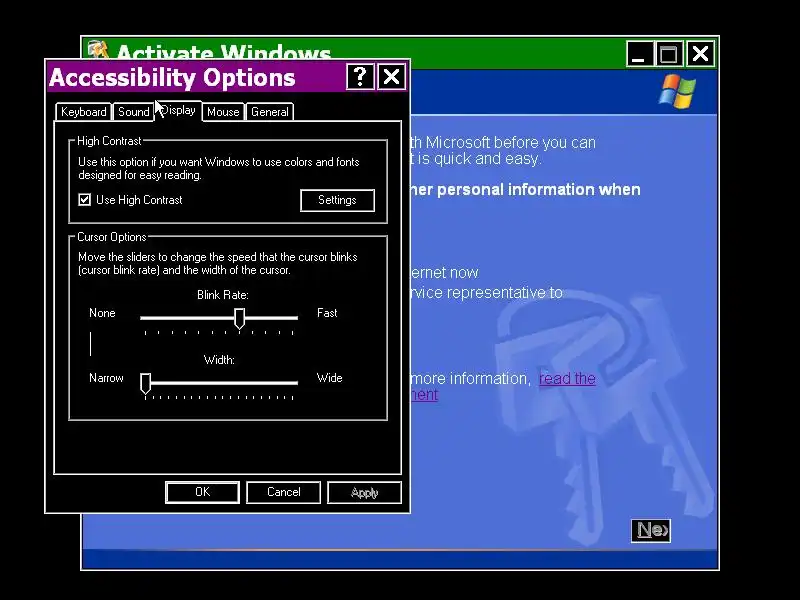Uncheck Use High Contrast checkbox
800x600 pixels.
[85, 199]
